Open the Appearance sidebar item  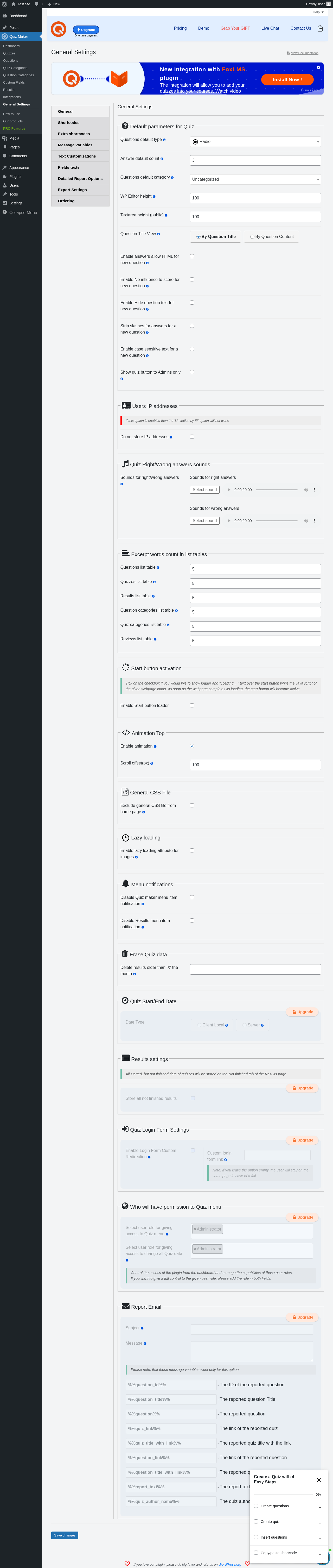coord(21,167)
